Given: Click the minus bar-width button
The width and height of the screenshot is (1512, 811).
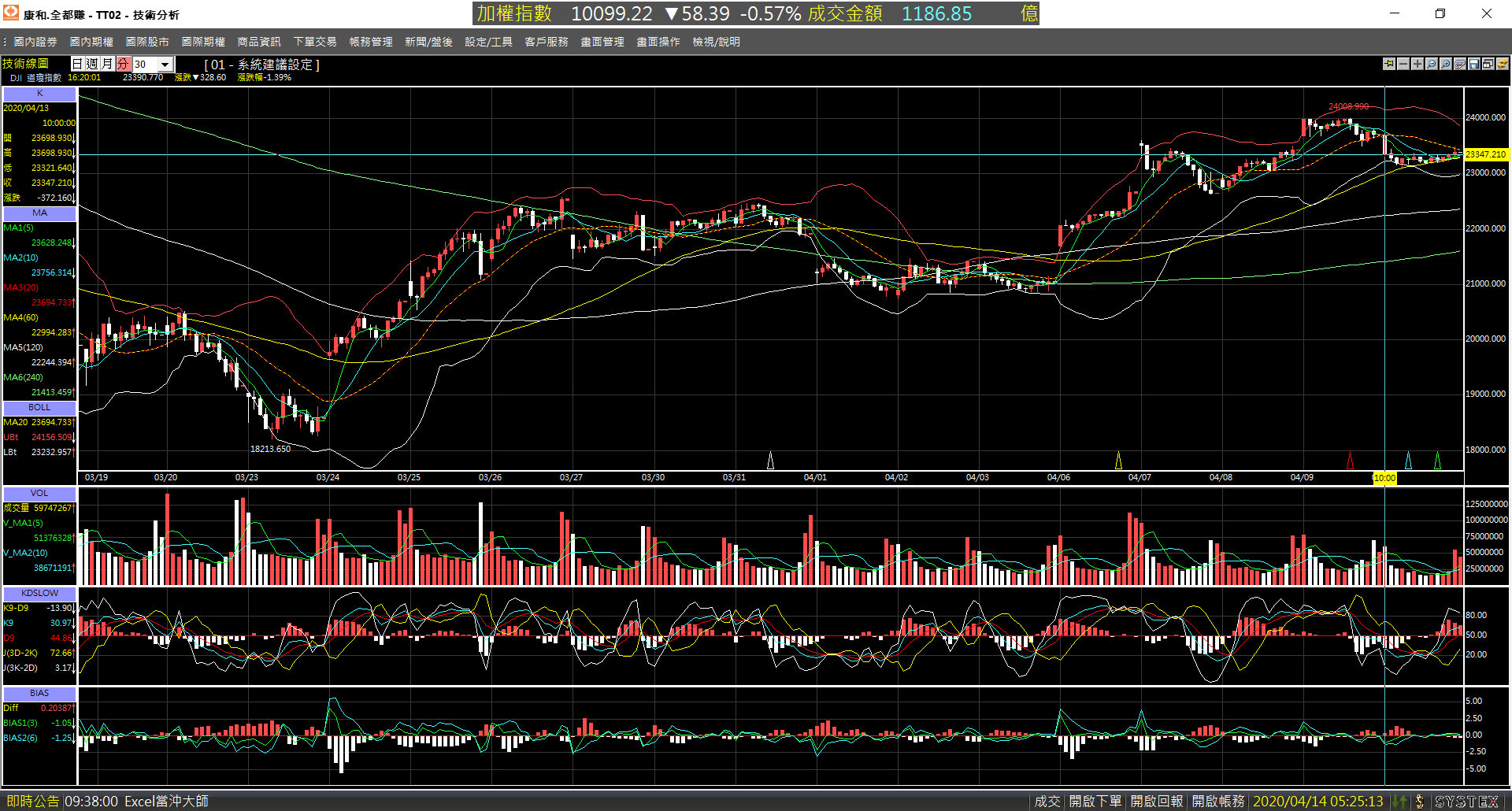Looking at the screenshot, I should 1403,64.
